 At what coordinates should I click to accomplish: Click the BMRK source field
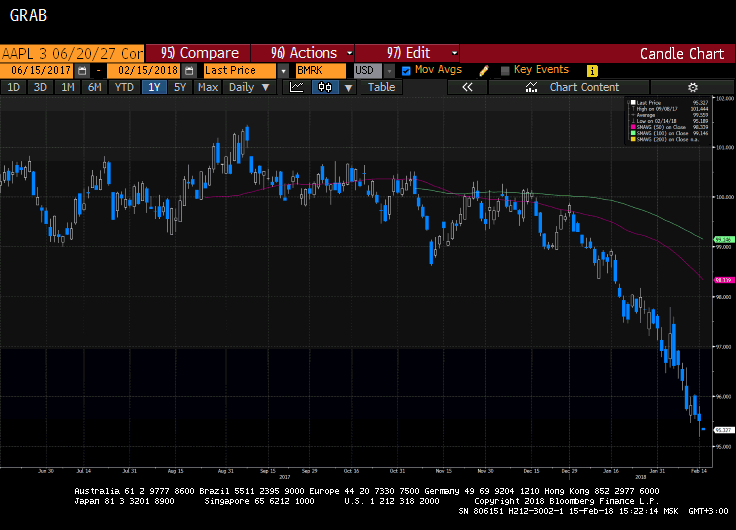[x=321, y=71]
